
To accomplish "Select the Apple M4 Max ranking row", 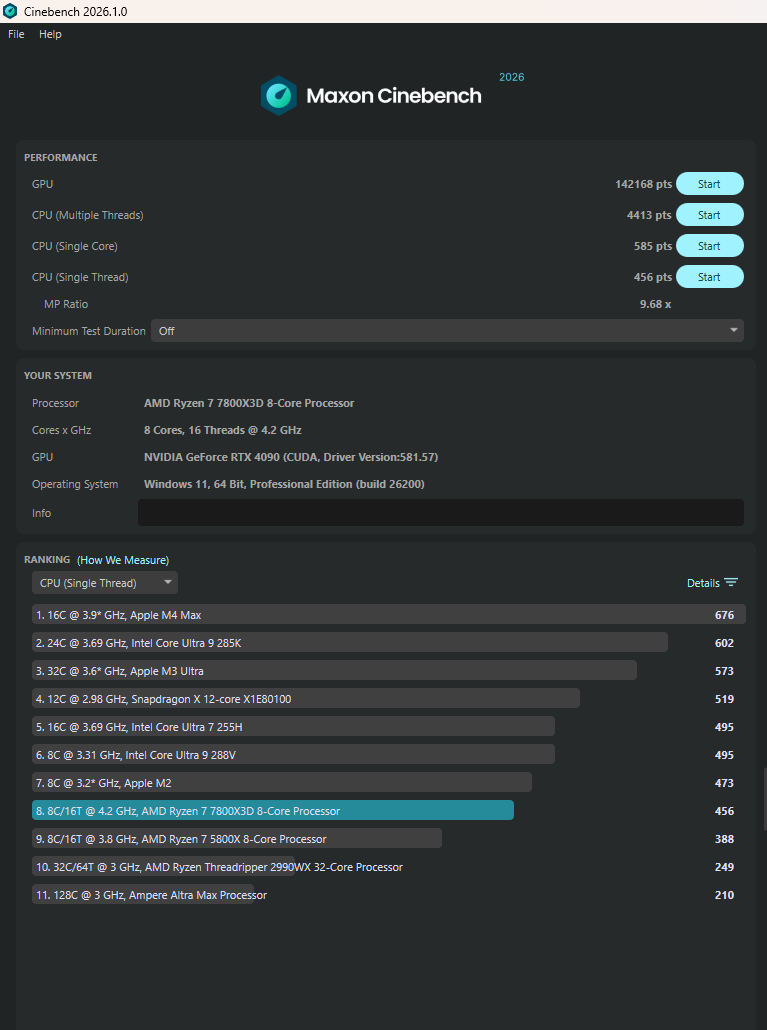I will (x=389, y=615).
